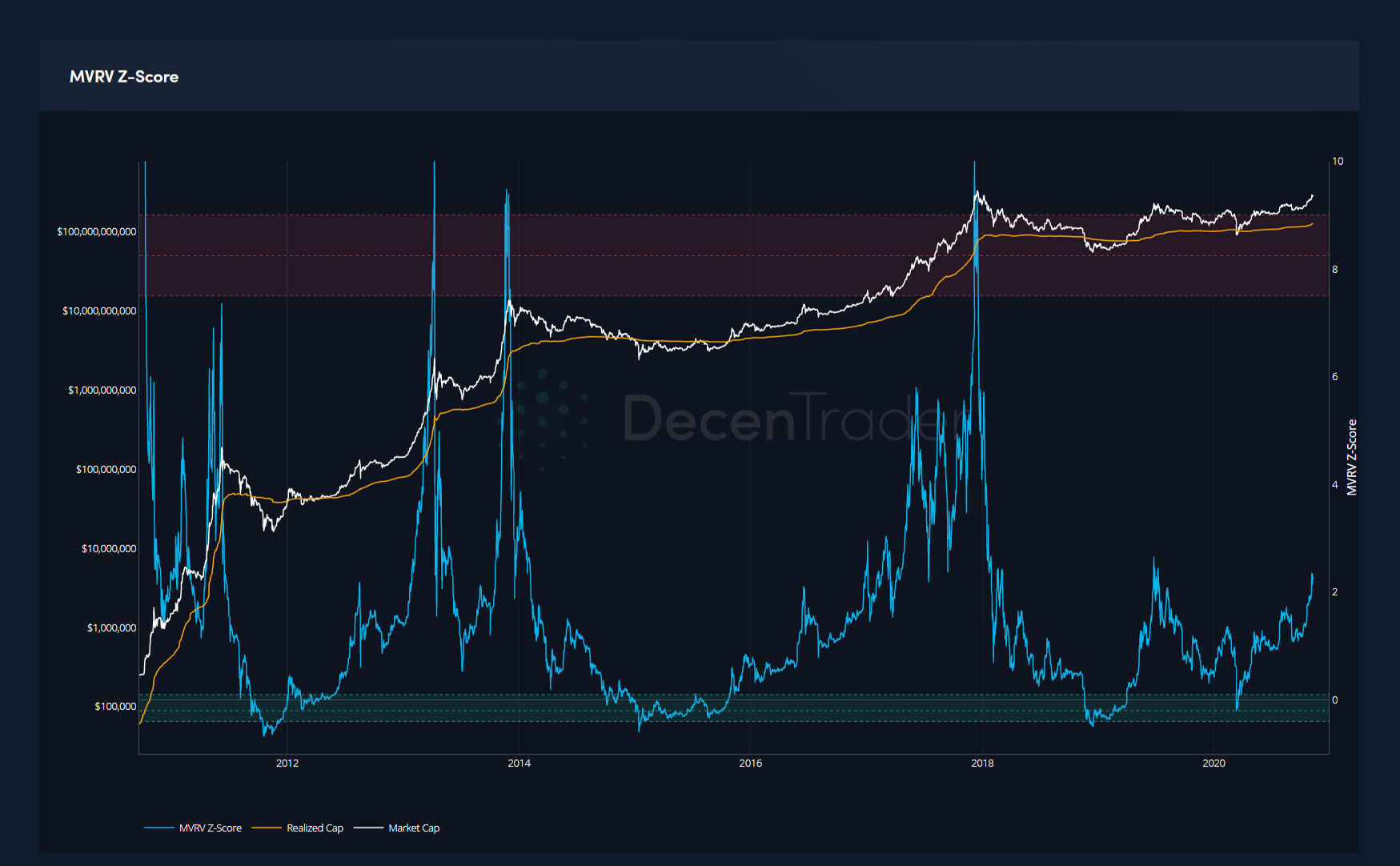Click the MVRV Z-Score chart title
This screenshot has height=866, width=1400.
click(124, 77)
